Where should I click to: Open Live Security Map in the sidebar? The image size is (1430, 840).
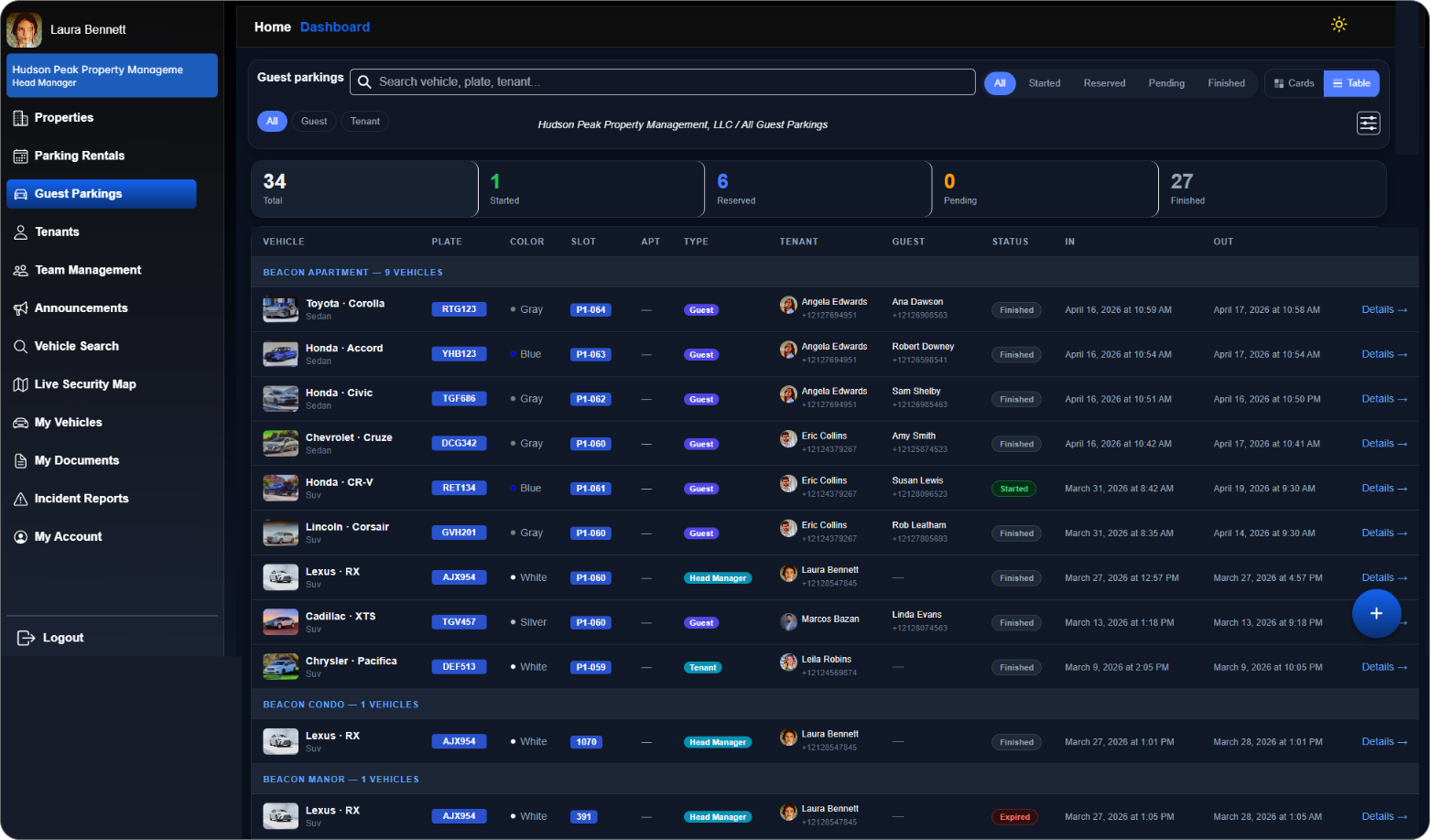click(x=84, y=384)
